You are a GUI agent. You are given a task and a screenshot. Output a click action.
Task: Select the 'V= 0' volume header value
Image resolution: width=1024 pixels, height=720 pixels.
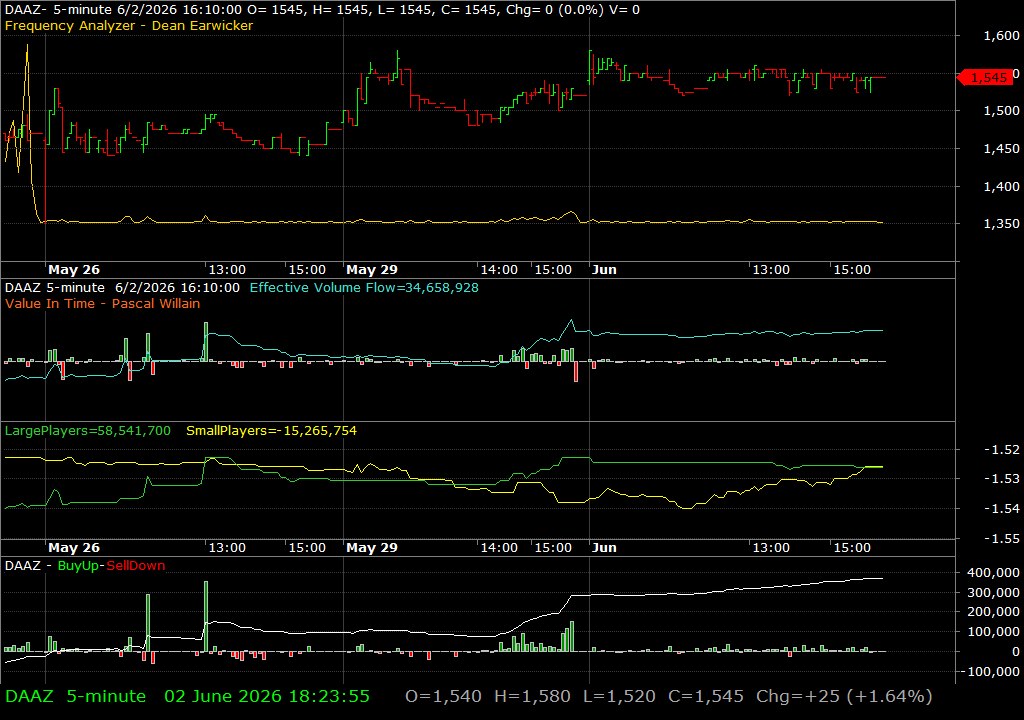coord(624,10)
